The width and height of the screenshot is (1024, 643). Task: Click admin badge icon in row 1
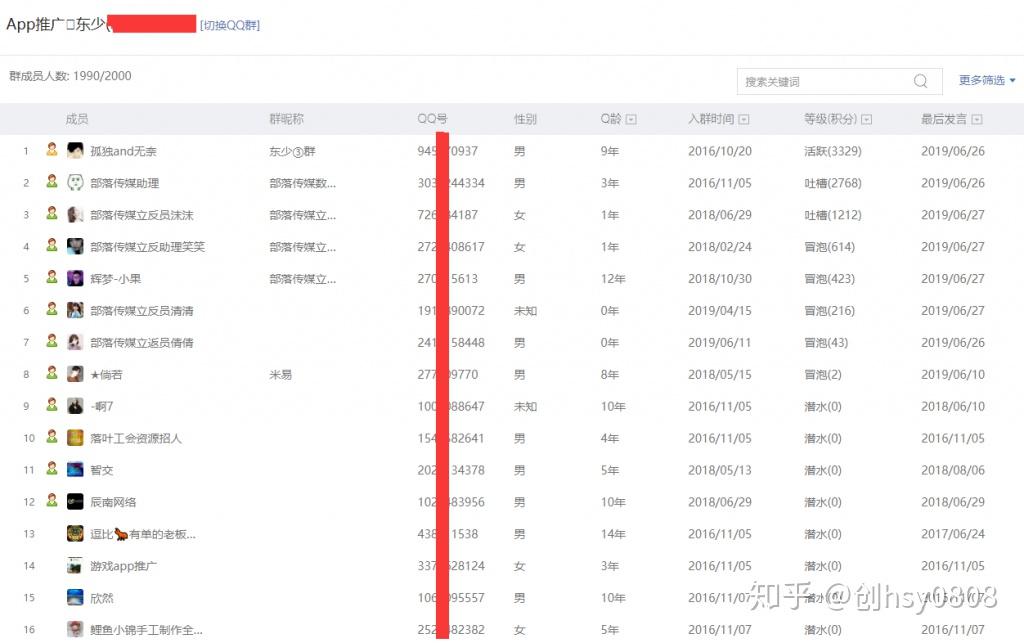tap(52, 149)
